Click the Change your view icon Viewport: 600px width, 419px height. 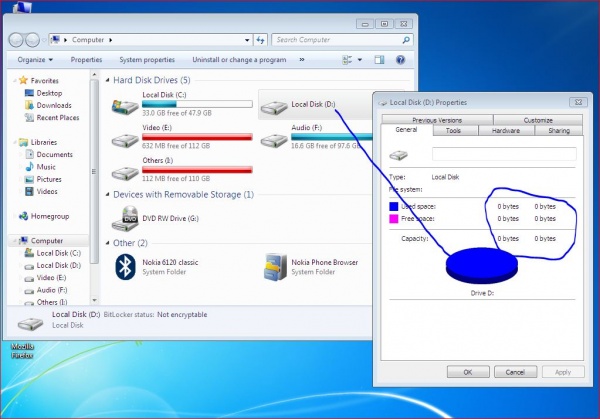(x=347, y=60)
